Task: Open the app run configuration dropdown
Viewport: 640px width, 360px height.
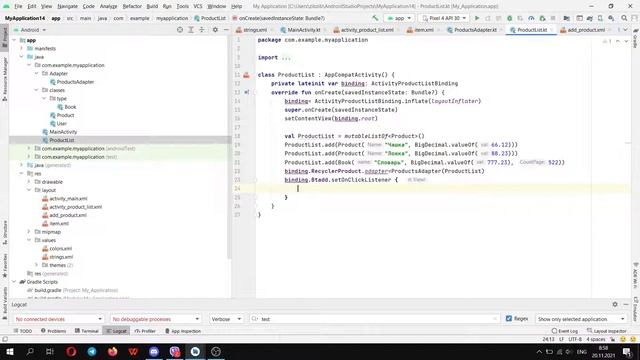Action: [399, 18]
